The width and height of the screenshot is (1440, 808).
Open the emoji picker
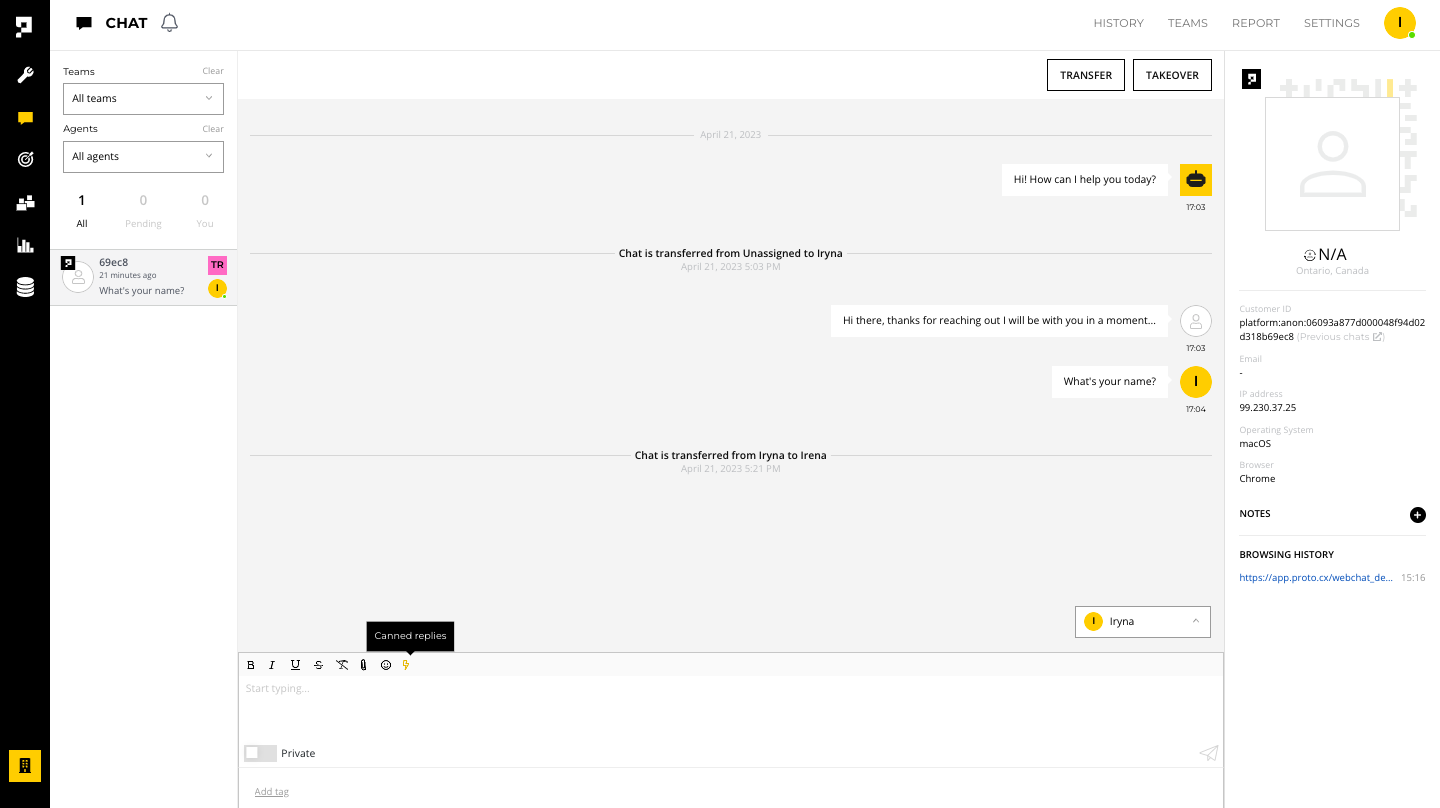(386, 665)
